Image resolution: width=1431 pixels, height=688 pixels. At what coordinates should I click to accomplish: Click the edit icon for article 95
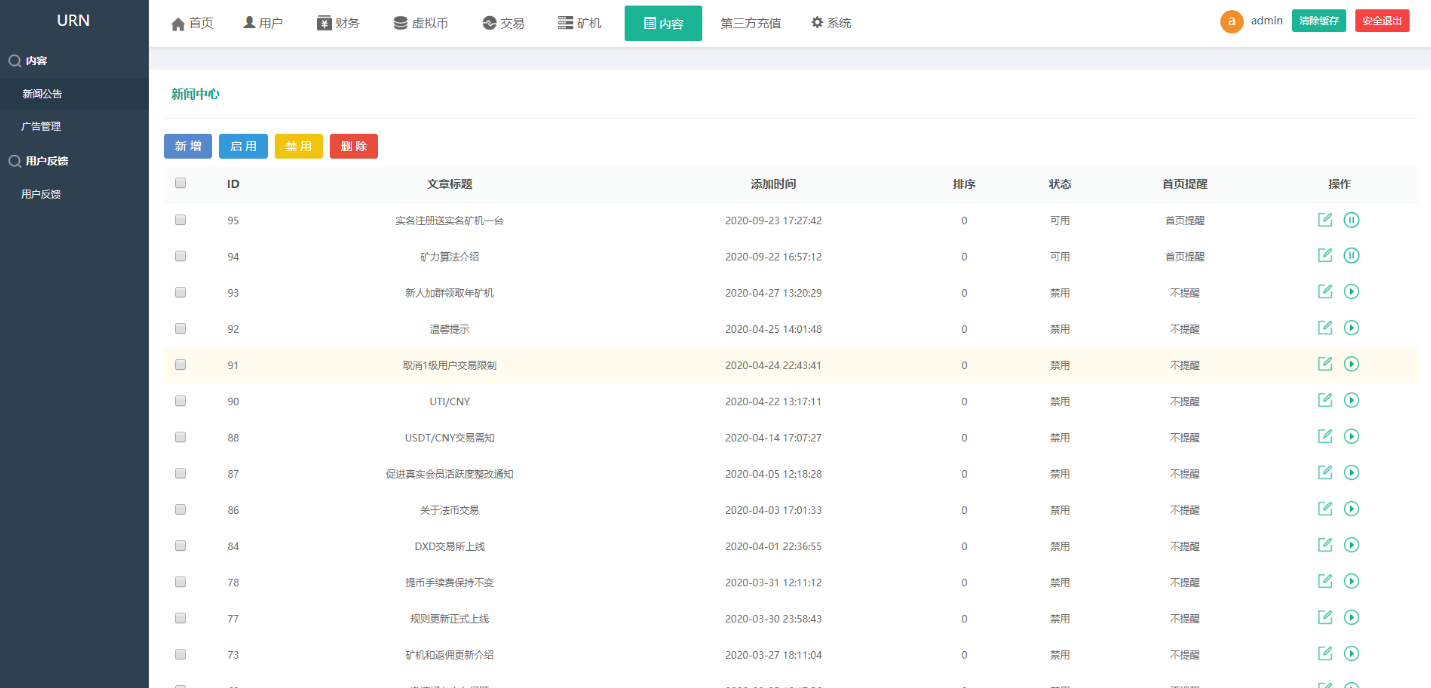[x=1325, y=220]
